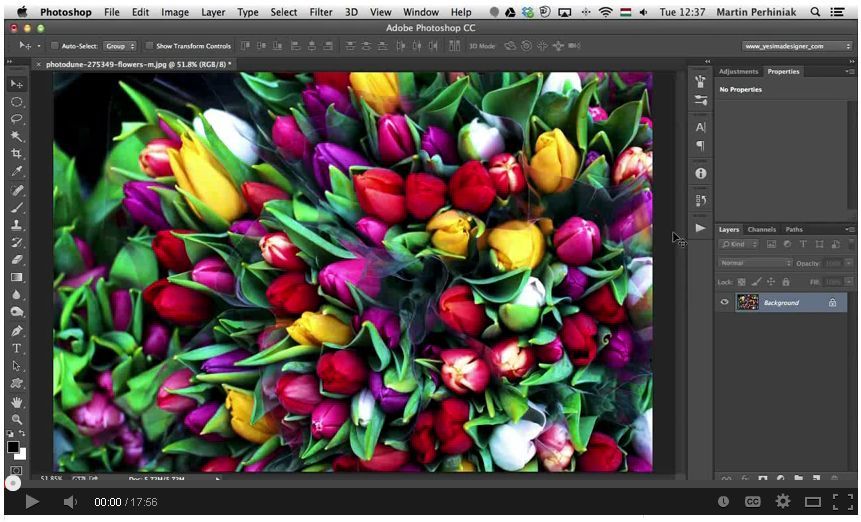This screenshot has width=861, height=522.
Task: Click the black foreground color swatch
Action: pos(13,446)
